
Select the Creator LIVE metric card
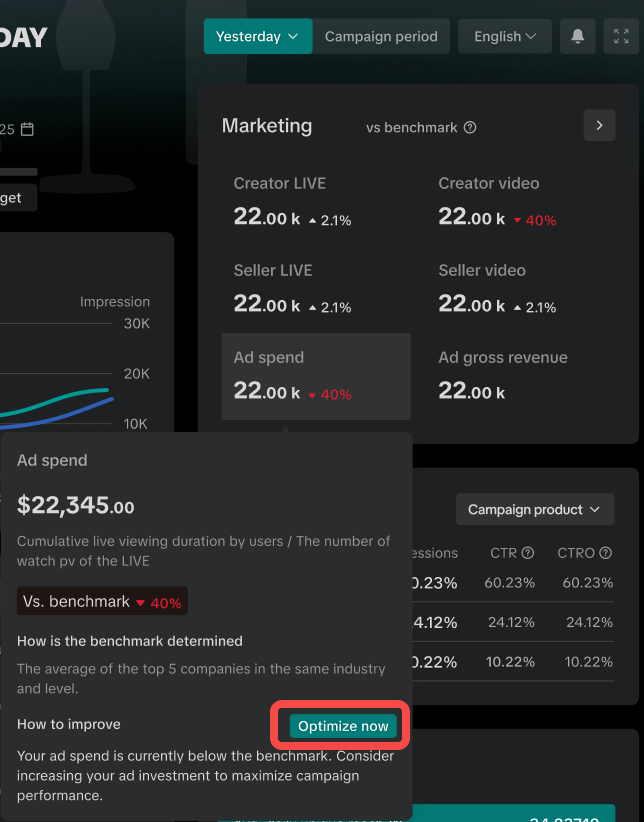point(315,202)
